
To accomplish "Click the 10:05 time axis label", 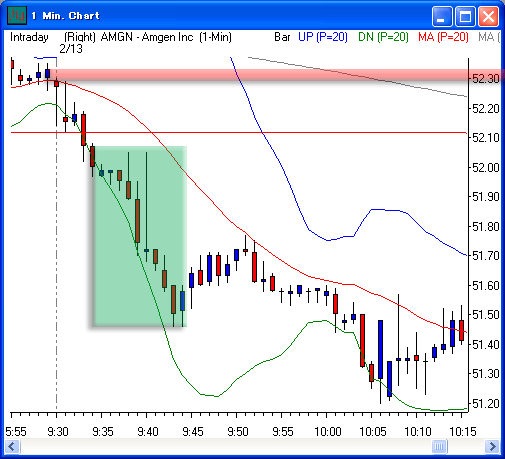I will point(373,432).
